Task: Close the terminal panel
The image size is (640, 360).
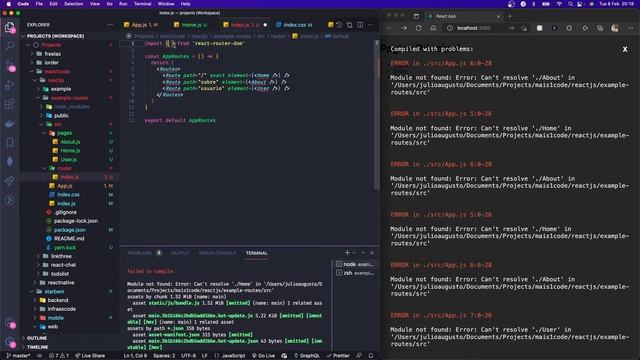Action: coord(372,253)
